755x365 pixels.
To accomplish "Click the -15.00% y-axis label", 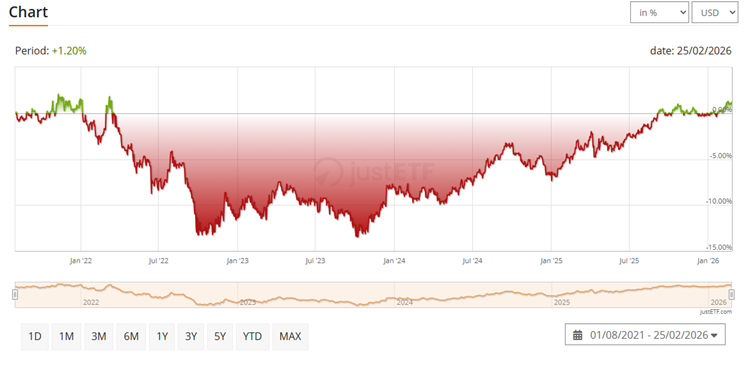I will (x=719, y=247).
